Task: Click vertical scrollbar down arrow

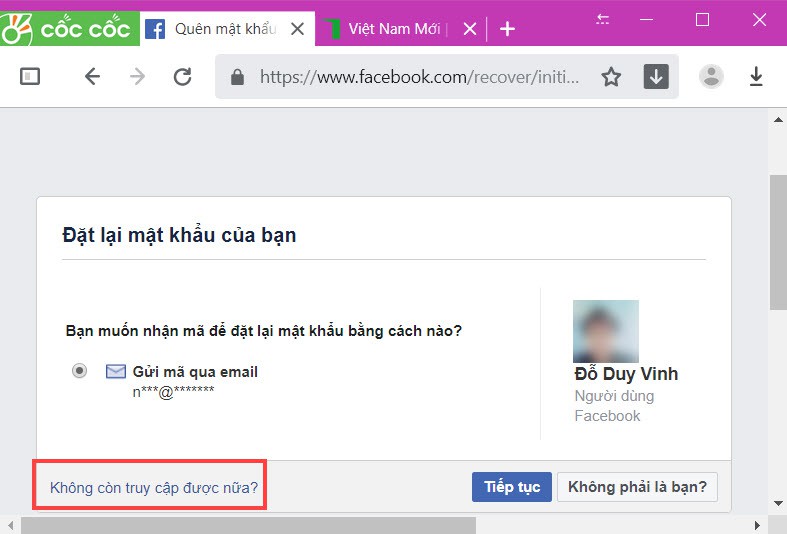Action: coord(778,503)
